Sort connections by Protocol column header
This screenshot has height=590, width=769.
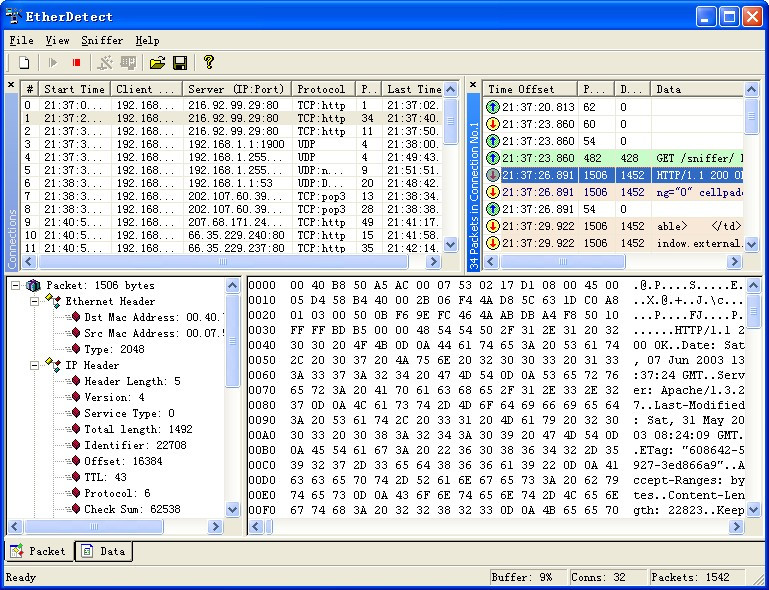(321, 89)
